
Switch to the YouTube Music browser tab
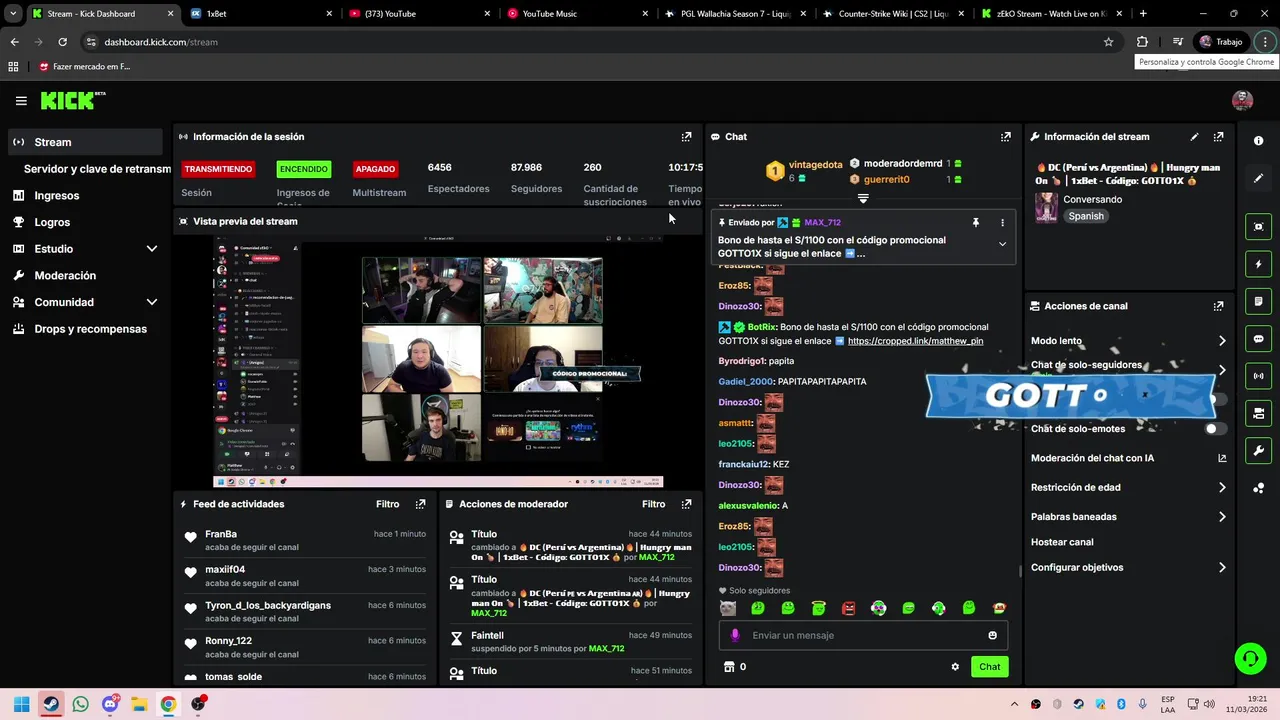tap(579, 14)
